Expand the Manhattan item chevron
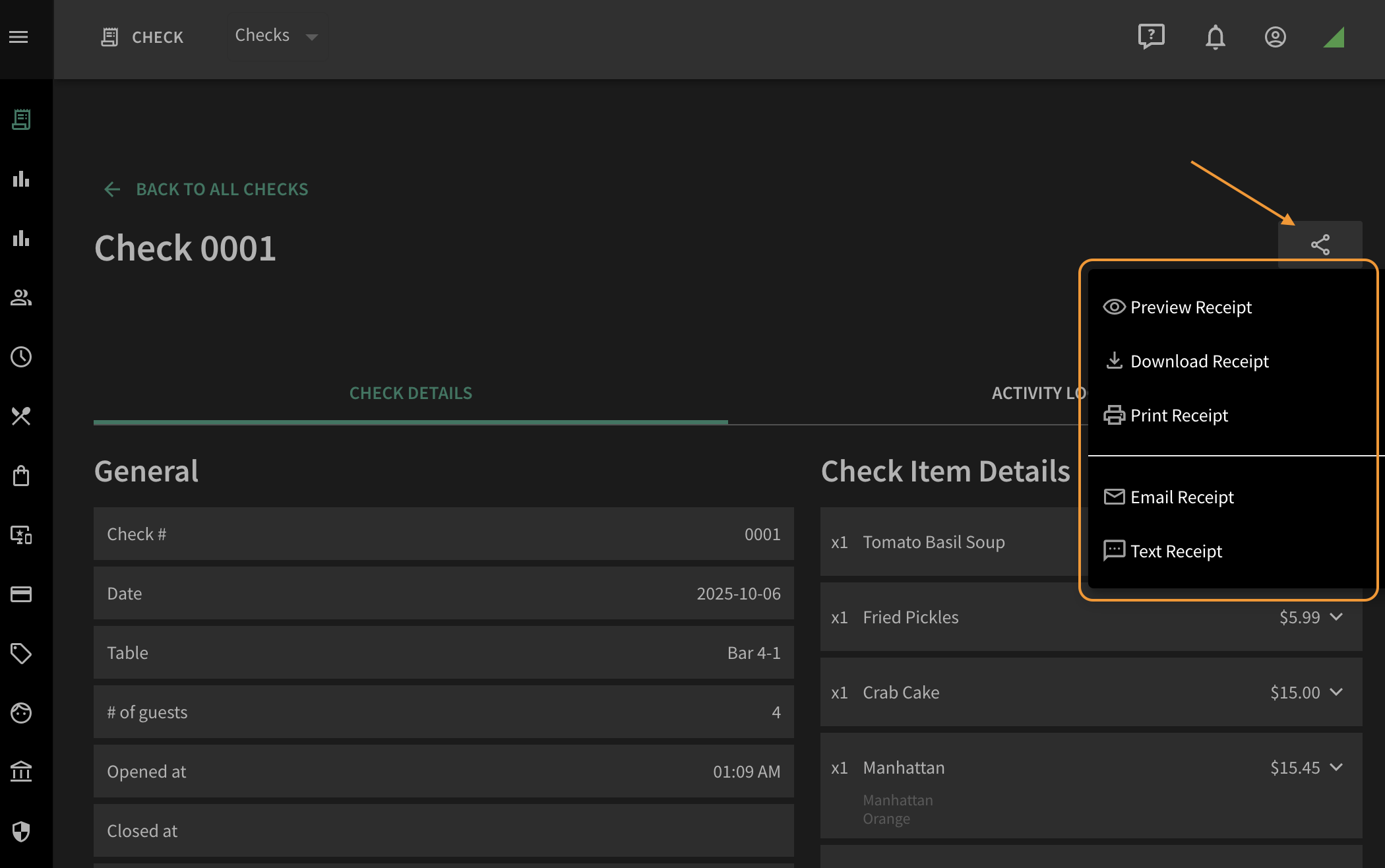This screenshot has width=1385, height=868. point(1336,768)
